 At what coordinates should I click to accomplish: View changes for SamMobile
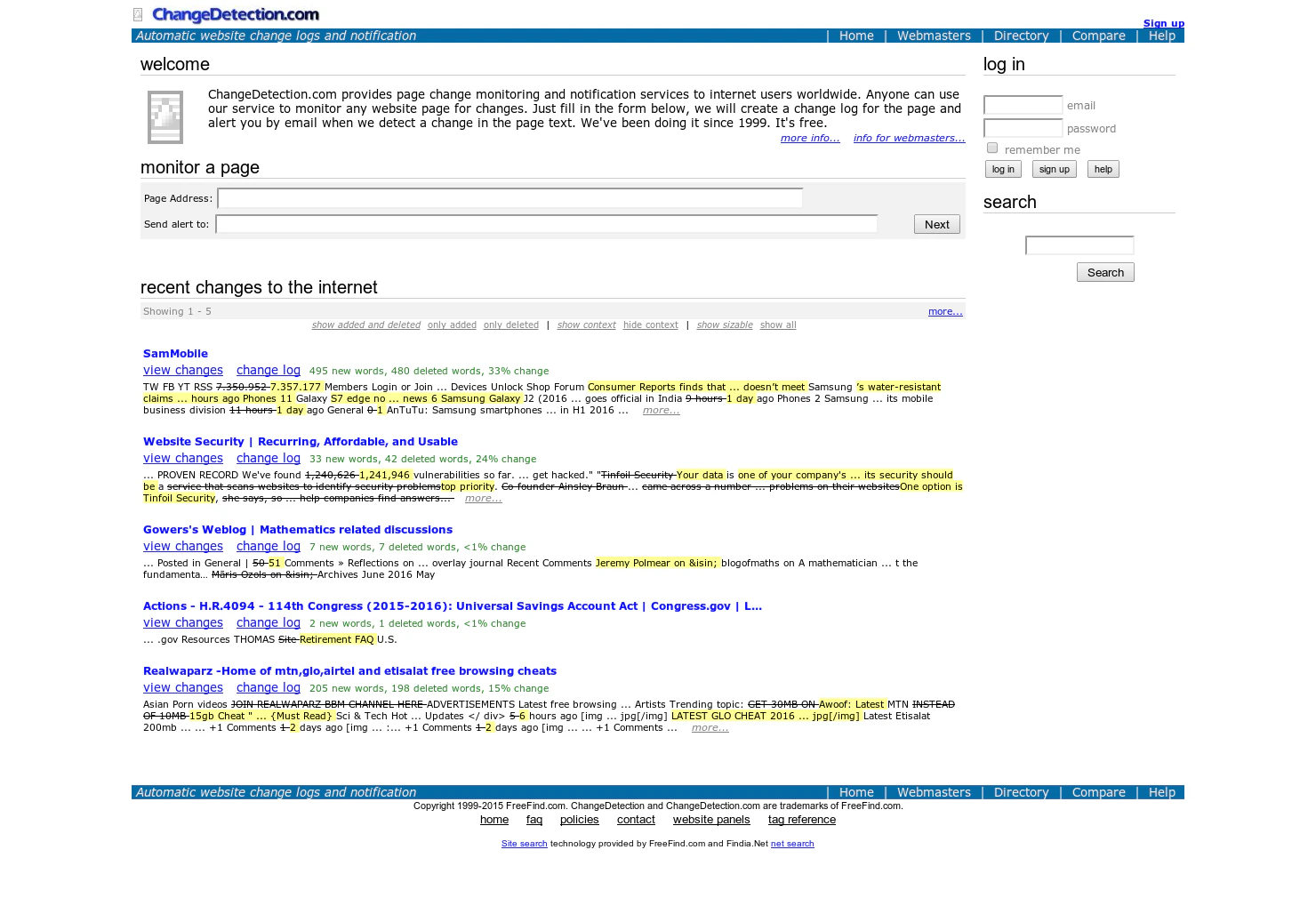(183, 370)
